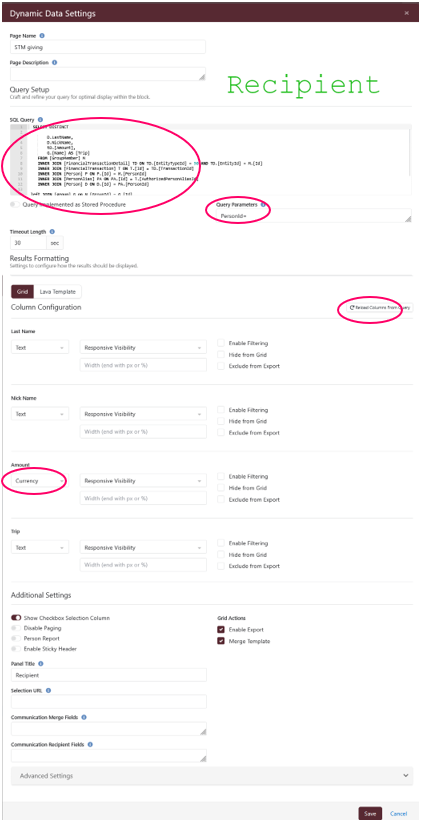Toggle Show Checkbox Selection Column switch
Screen dimensions: 423x820
tap(16, 618)
